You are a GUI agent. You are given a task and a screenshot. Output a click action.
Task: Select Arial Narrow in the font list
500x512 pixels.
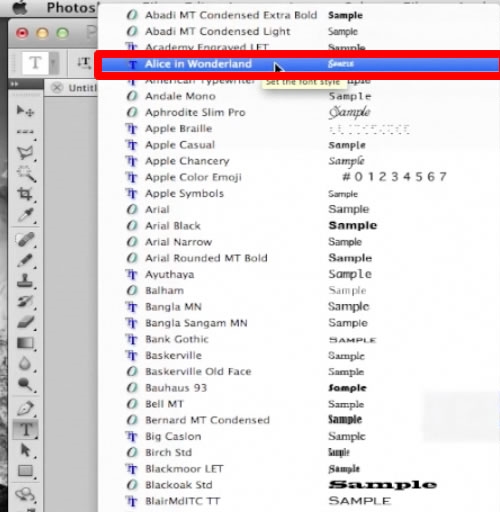pyautogui.click(x=179, y=242)
